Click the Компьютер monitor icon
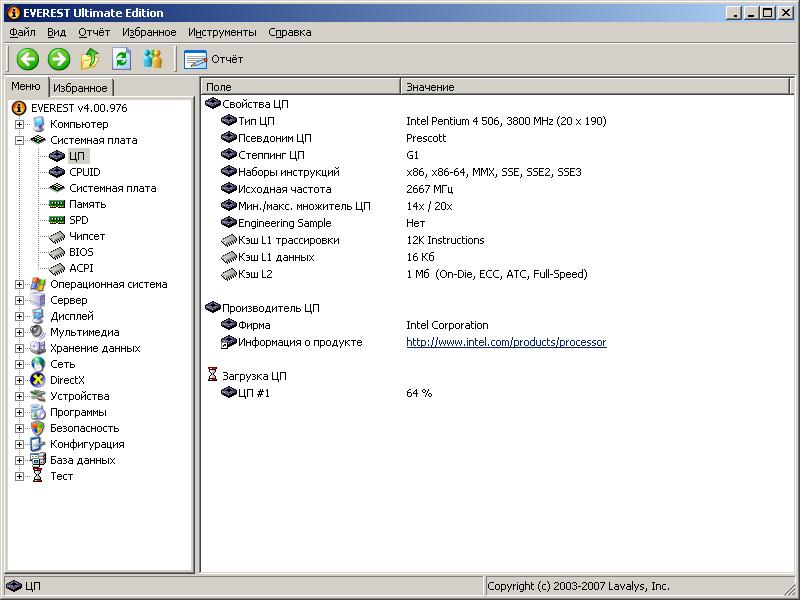Screen dimensions: 800x600 pos(38,124)
